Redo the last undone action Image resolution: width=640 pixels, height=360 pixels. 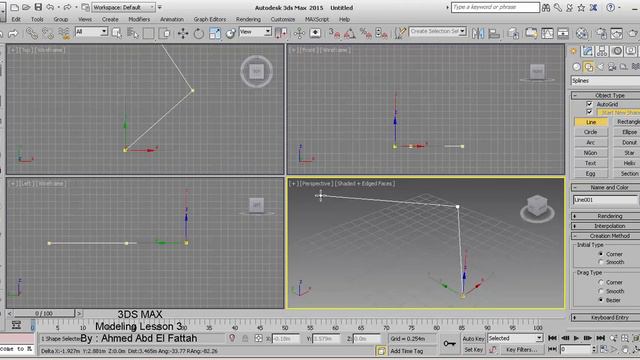point(67,7)
